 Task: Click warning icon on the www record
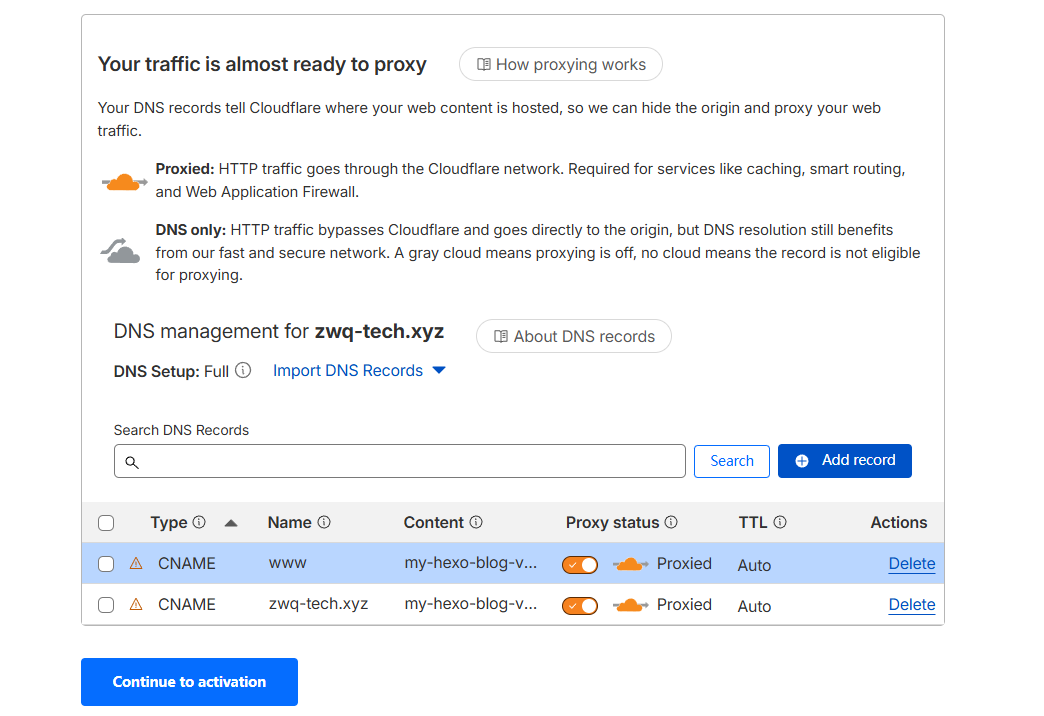tap(136, 563)
